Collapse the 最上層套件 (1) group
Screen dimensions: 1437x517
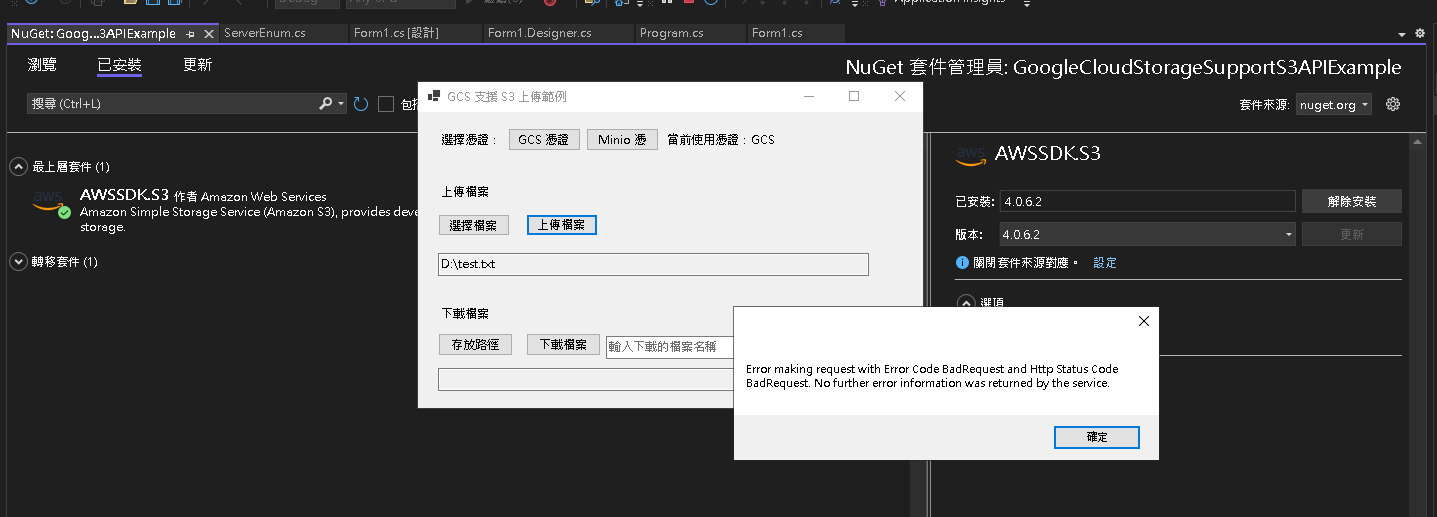[x=18, y=166]
